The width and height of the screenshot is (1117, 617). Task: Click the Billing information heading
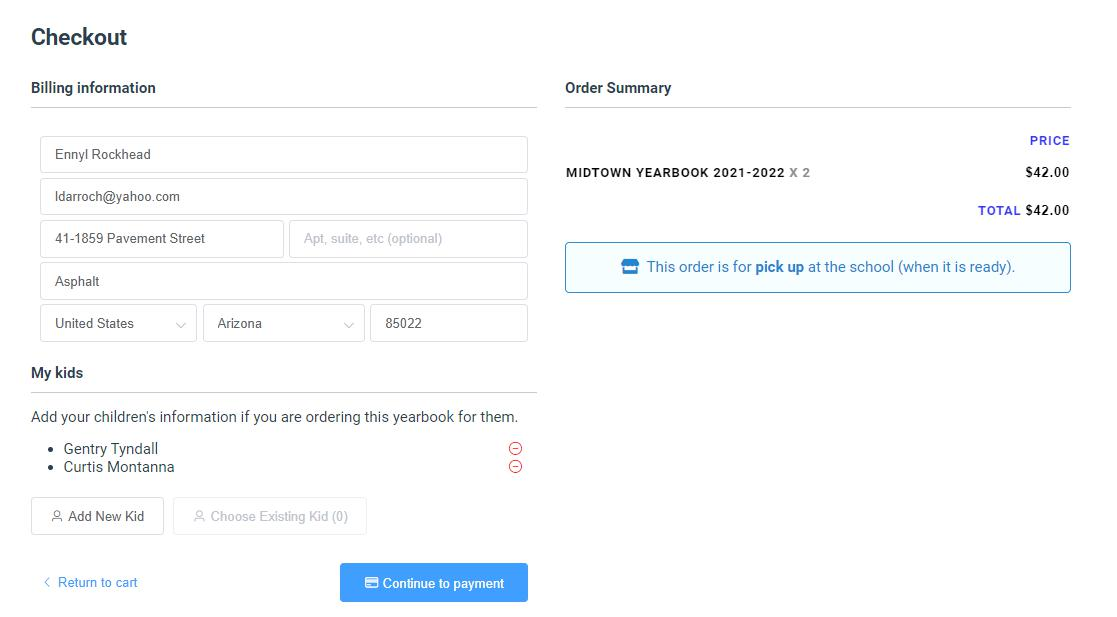tap(93, 88)
